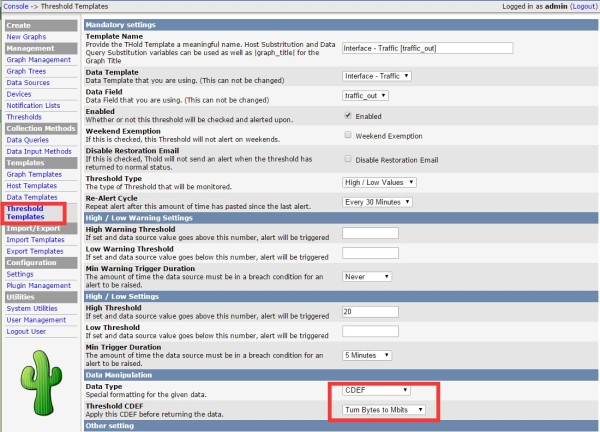
Task: Open Thresholds in sidebar
Action: pos(24,117)
